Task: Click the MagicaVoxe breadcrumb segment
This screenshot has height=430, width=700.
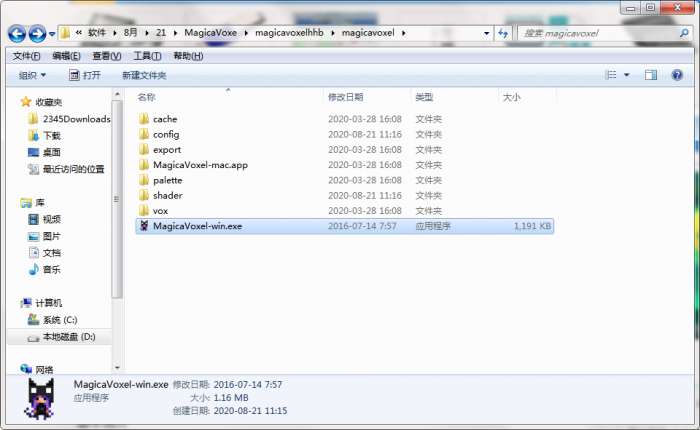Action: tap(210, 33)
